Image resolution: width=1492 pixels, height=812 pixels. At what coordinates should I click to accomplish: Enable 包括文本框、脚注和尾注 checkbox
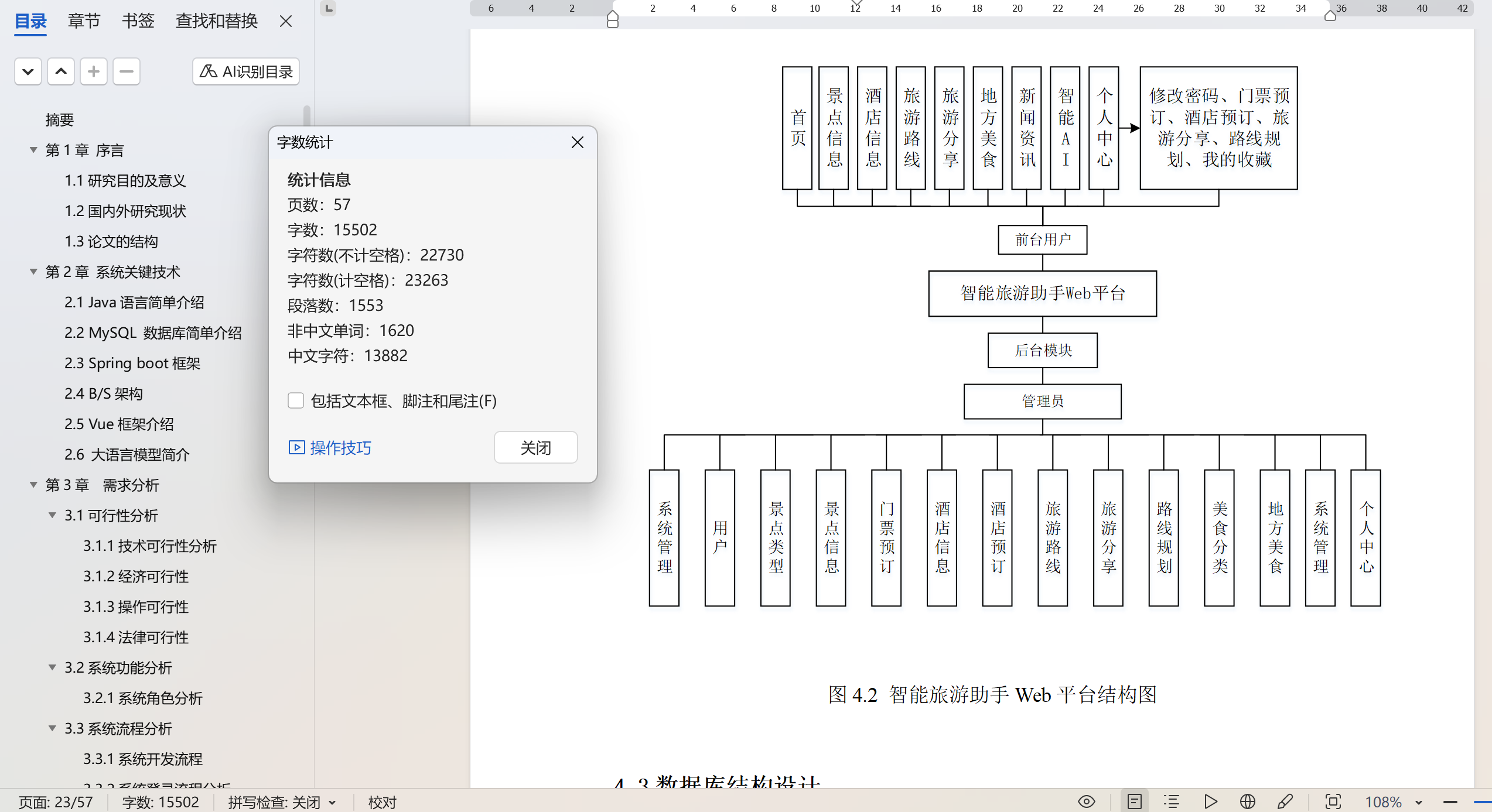click(x=296, y=401)
